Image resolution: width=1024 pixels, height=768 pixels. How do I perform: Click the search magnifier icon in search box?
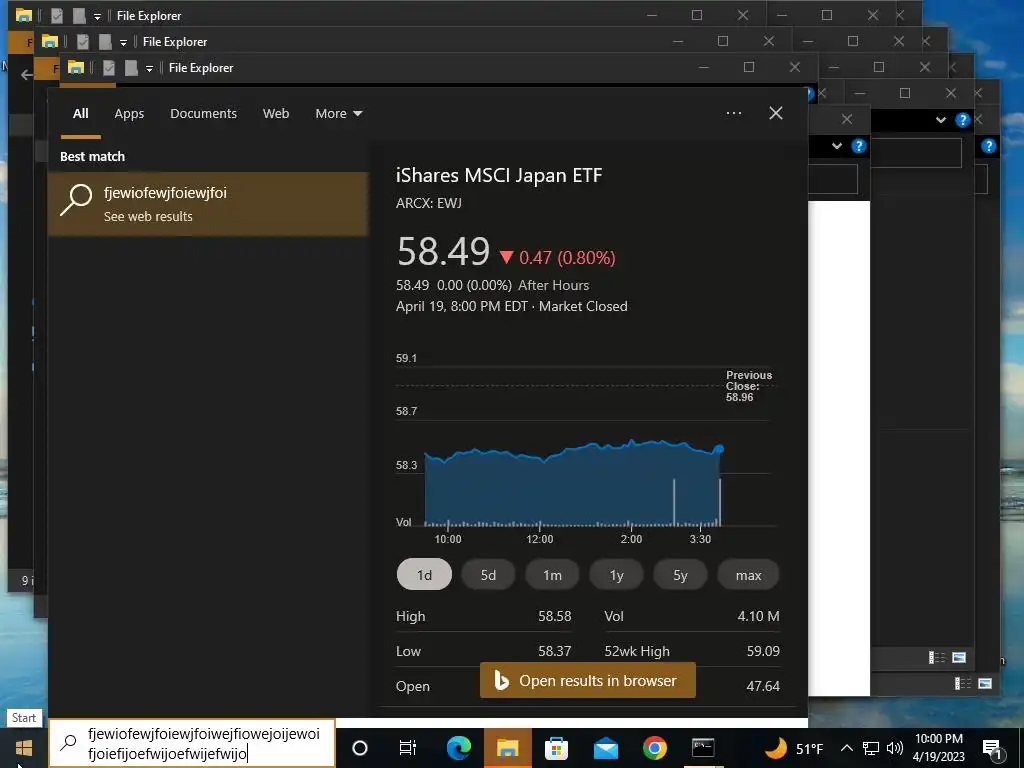(x=69, y=743)
